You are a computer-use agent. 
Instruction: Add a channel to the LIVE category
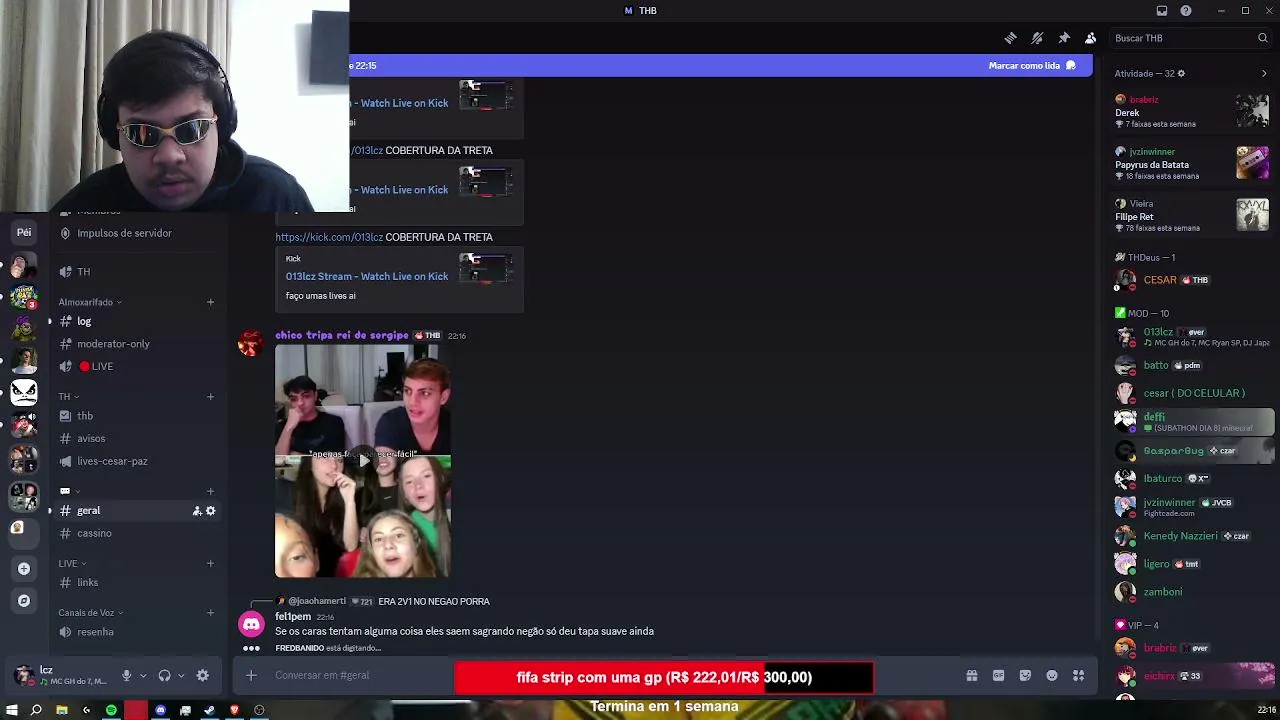210,564
